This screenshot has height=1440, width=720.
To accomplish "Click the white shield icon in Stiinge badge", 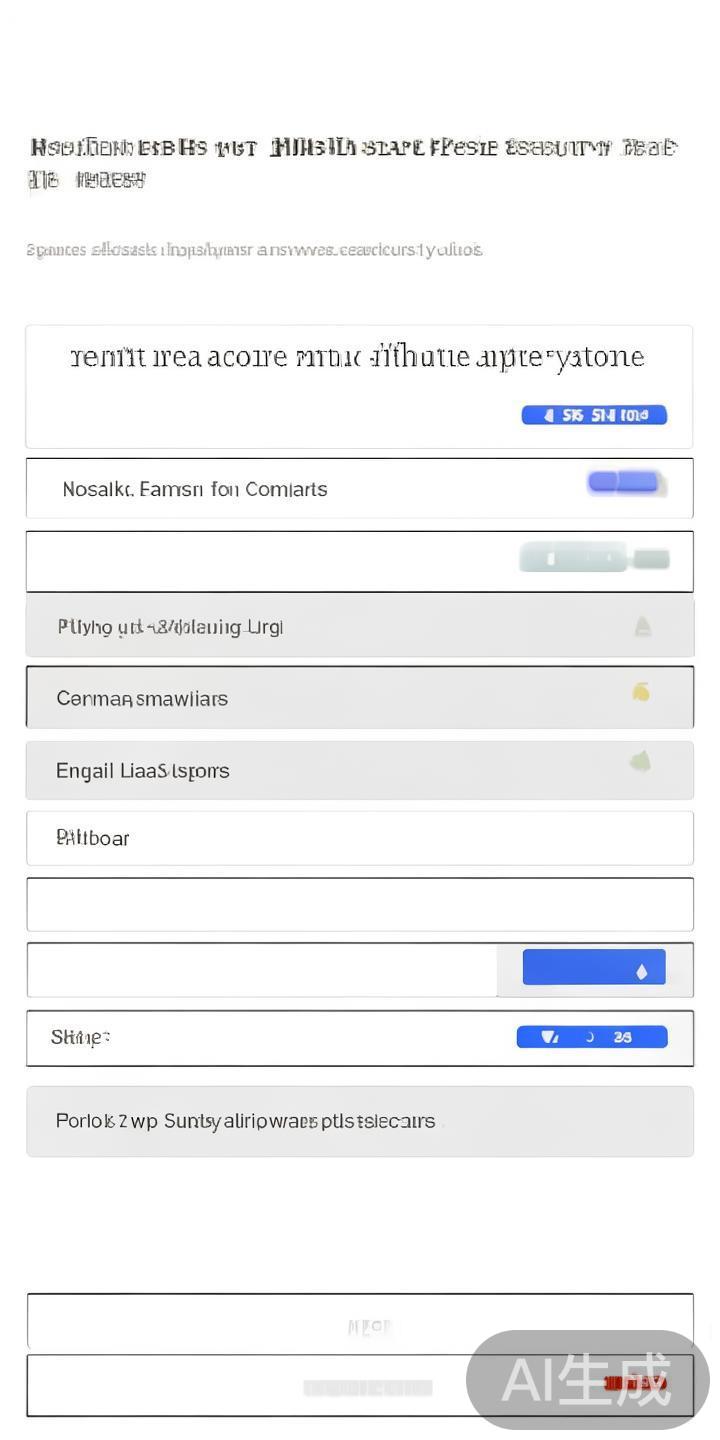I will [549, 1037].
